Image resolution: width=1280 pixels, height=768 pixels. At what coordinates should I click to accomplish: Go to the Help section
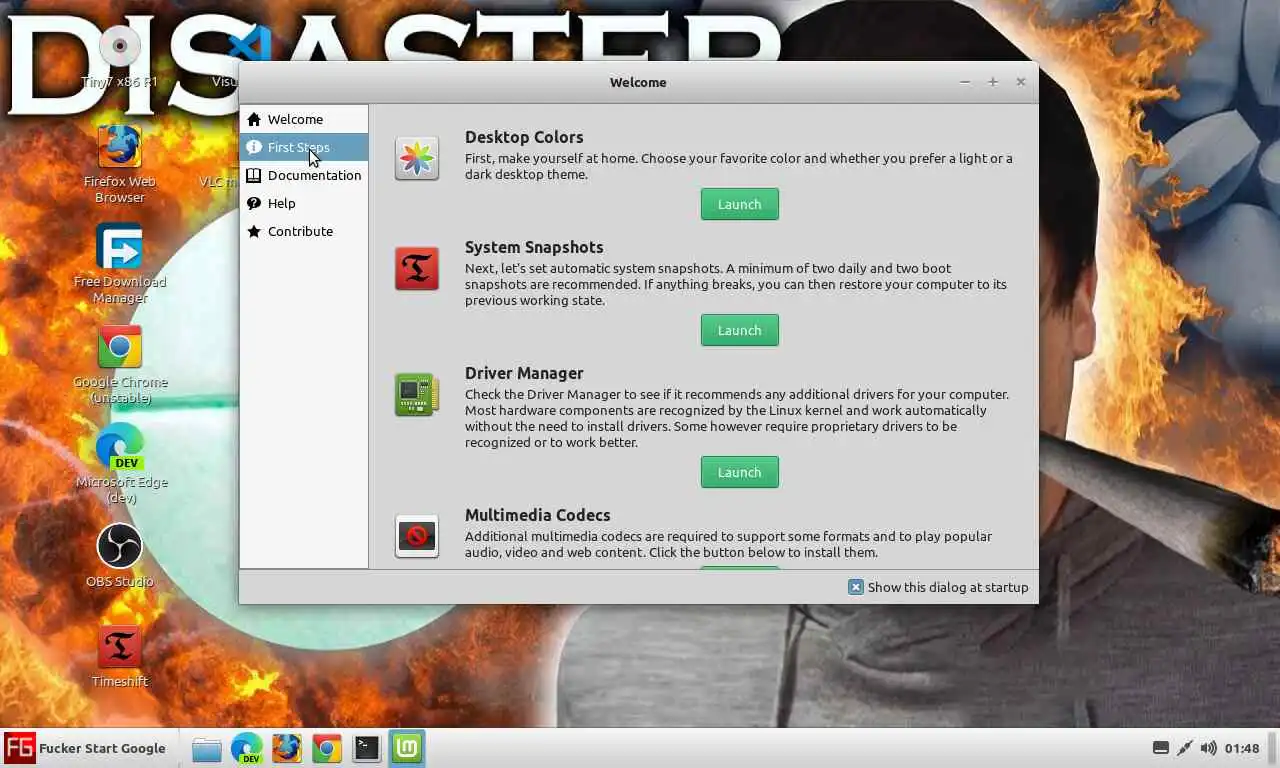pyautogui.click(x=304, y=203)
